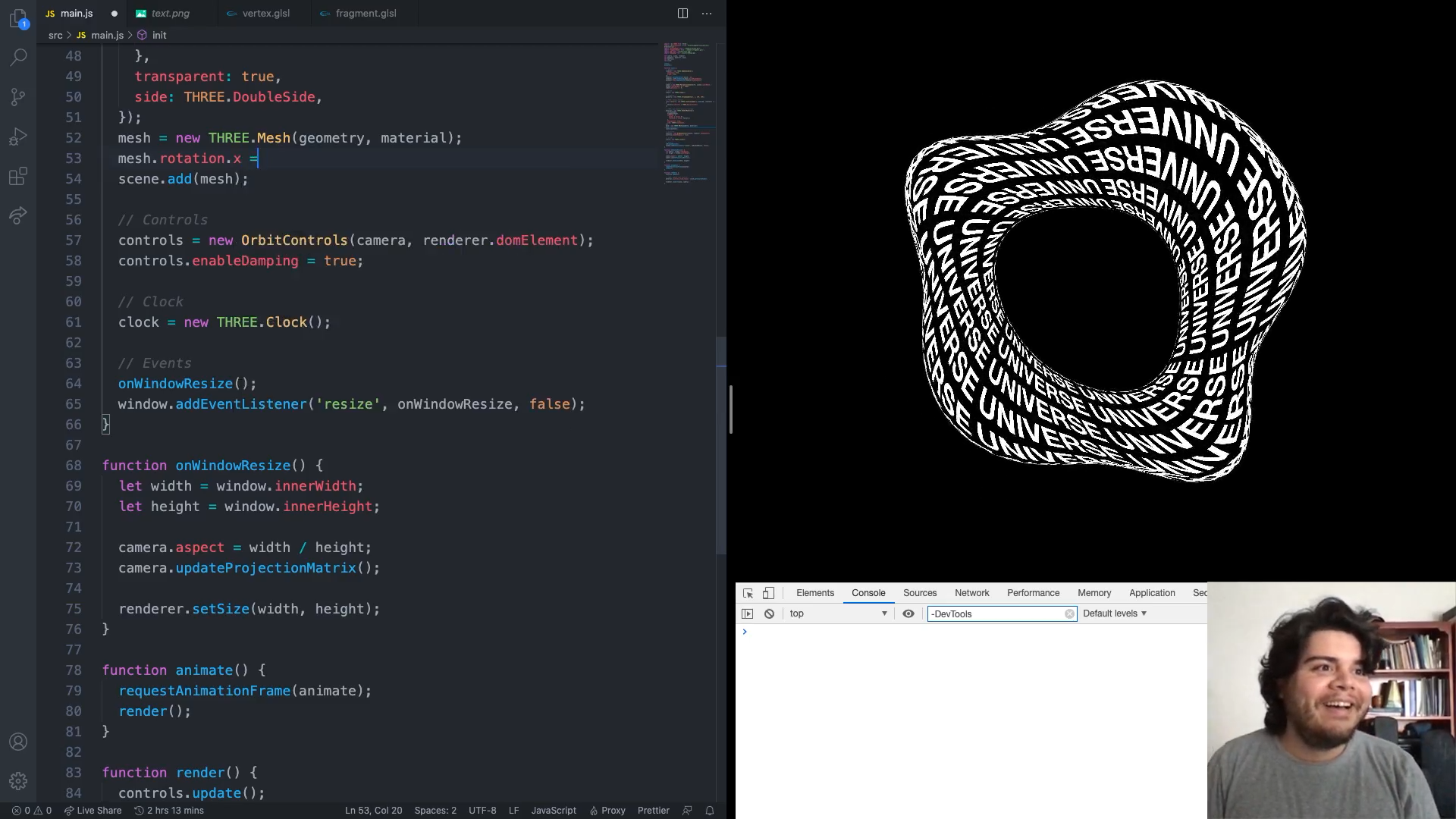The width and height of the screenshot is (1456, 819).
Task: Open the Search view icon
Action: pyautogui.click(x=18, y=58)
